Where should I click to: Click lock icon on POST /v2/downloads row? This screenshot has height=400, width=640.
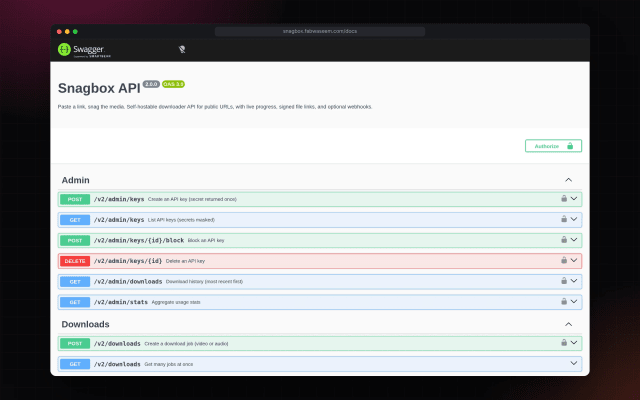pyautogui.click(x=564, y=342)
